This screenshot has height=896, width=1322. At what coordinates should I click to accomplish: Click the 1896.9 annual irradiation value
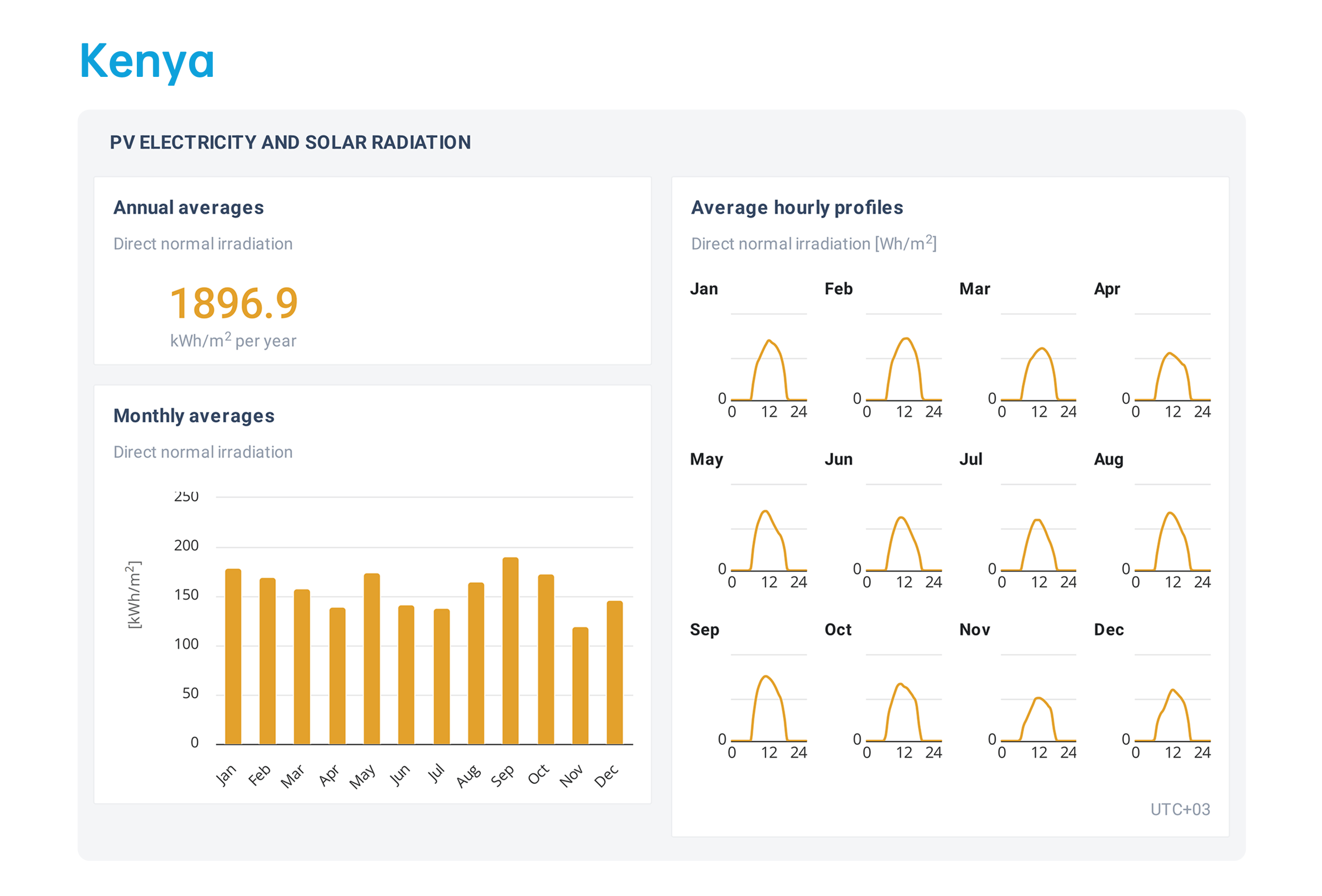(x=234, y=303)
